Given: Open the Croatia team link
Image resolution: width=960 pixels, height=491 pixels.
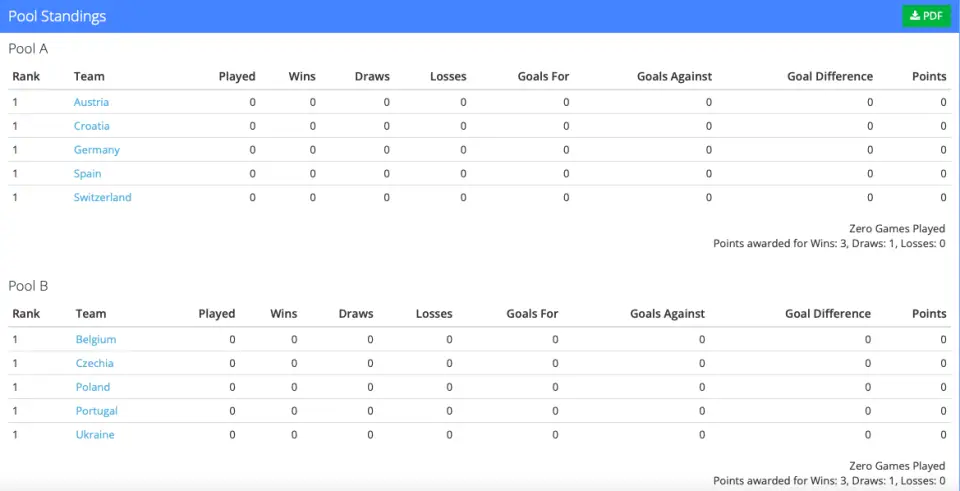Looking at the screenshot, I should 92,126.
